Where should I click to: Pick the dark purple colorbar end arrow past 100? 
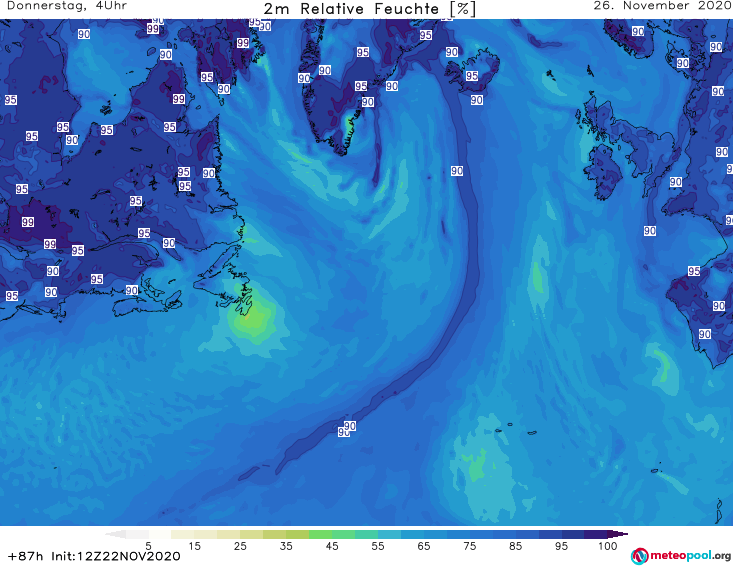618,535
